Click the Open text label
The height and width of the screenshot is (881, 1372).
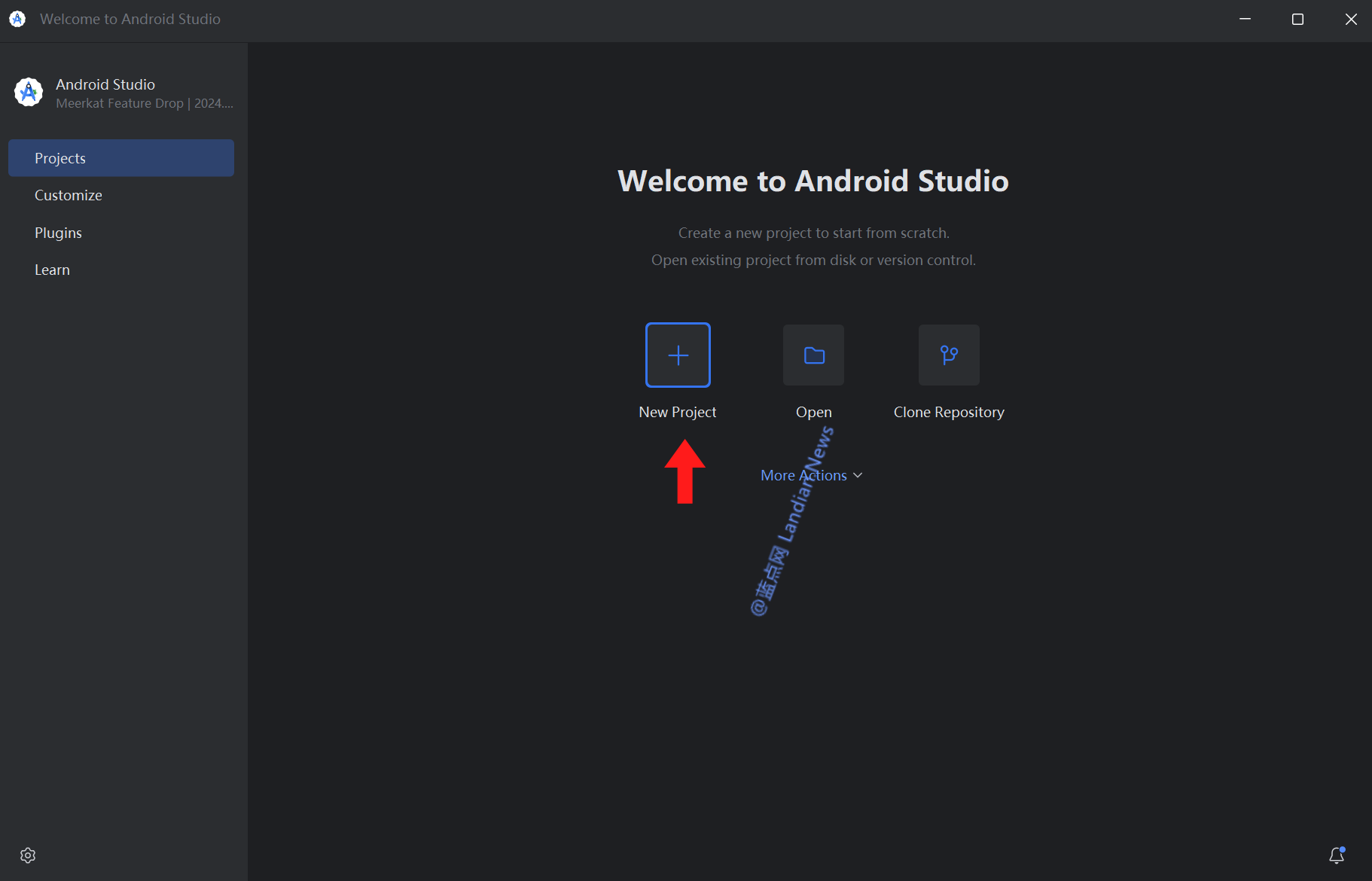tap(813, 412)
